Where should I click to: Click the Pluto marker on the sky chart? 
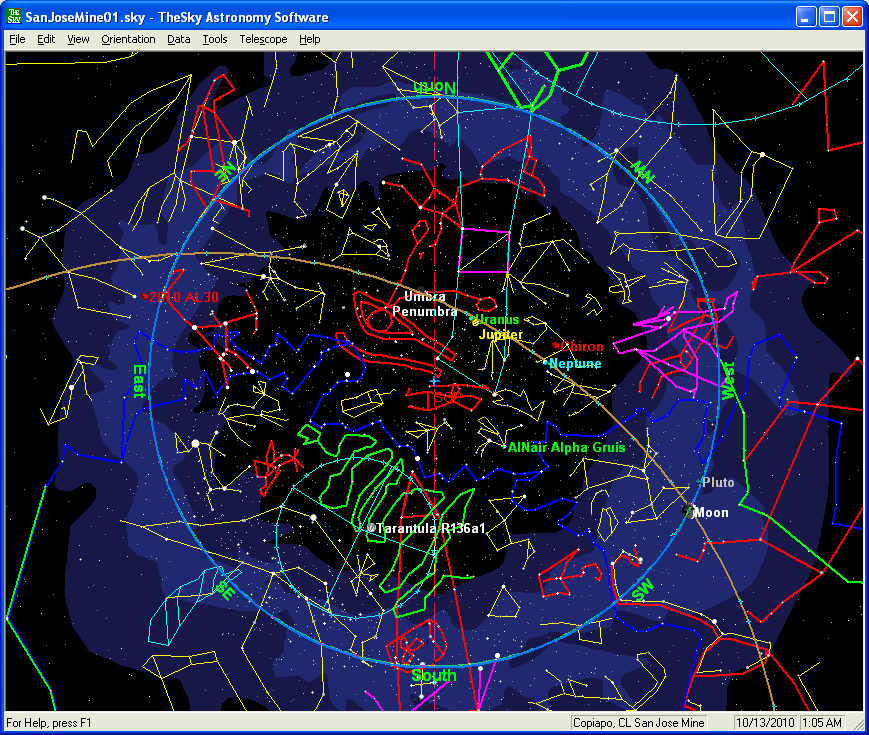tap(700, 483)
